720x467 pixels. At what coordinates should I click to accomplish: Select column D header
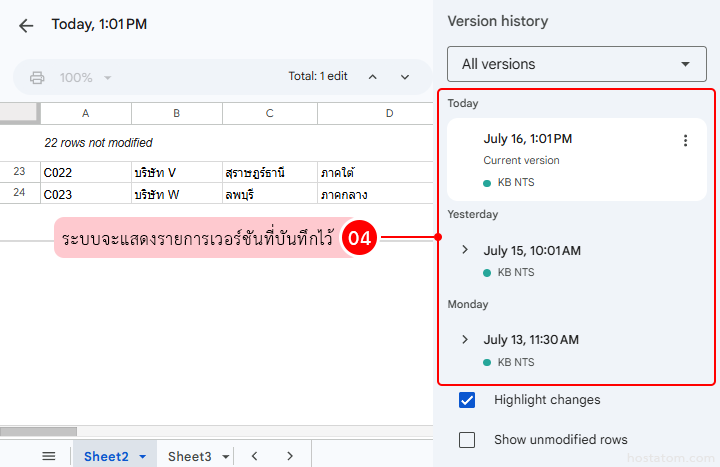click(x=376, y=113)
